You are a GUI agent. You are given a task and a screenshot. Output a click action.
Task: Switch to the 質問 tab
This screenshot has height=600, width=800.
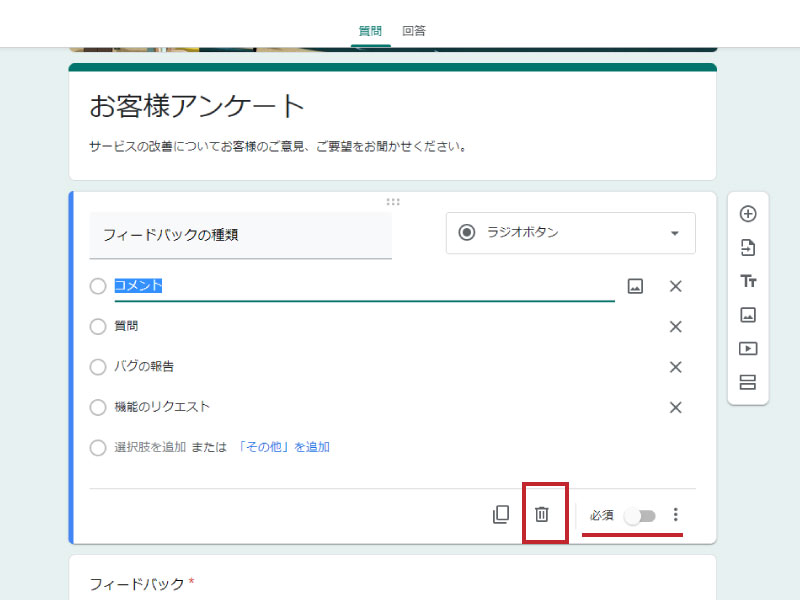[x=370, y=31]
